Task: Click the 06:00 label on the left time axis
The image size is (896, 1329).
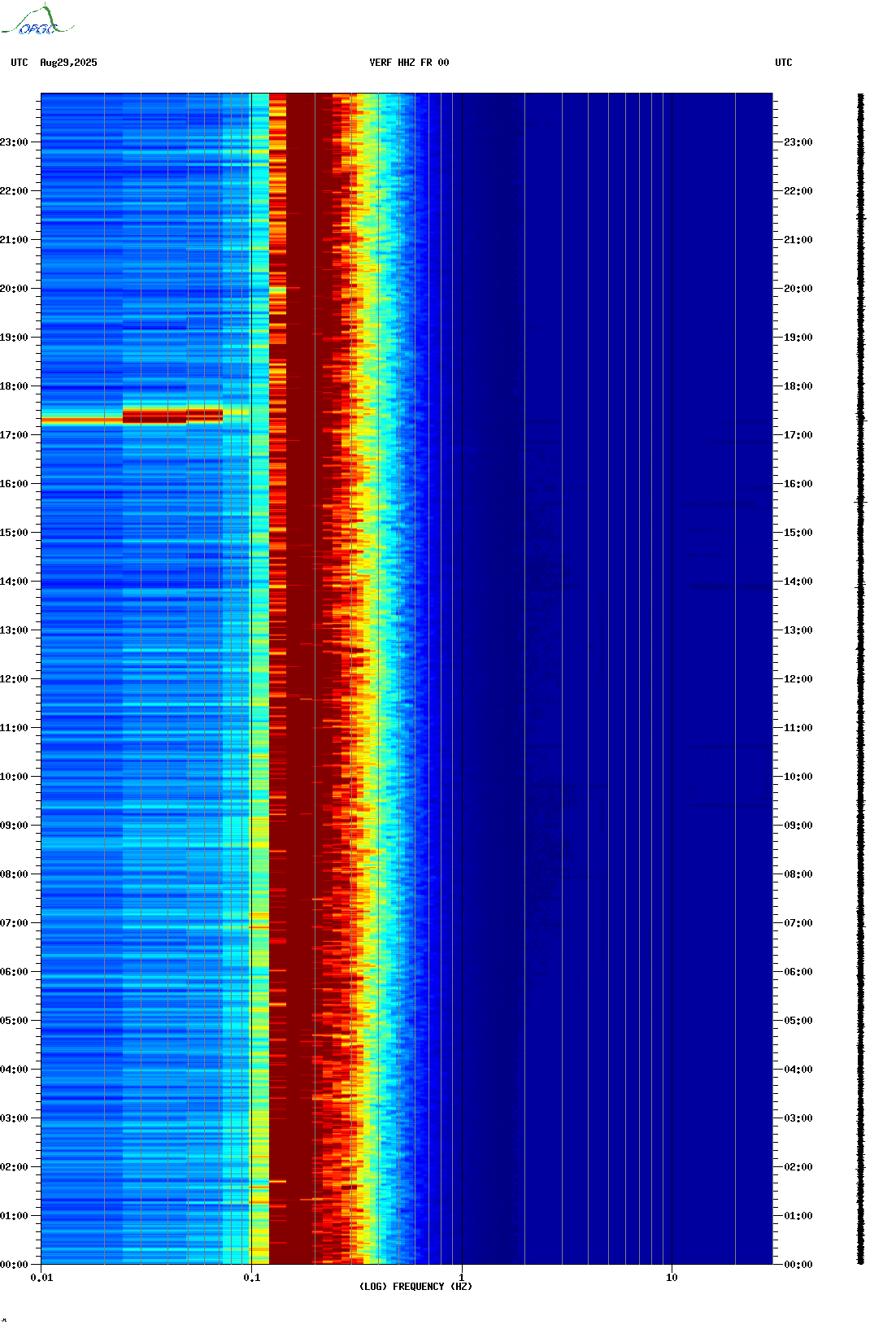Action: pyautogui.click(x=14, y=972)
